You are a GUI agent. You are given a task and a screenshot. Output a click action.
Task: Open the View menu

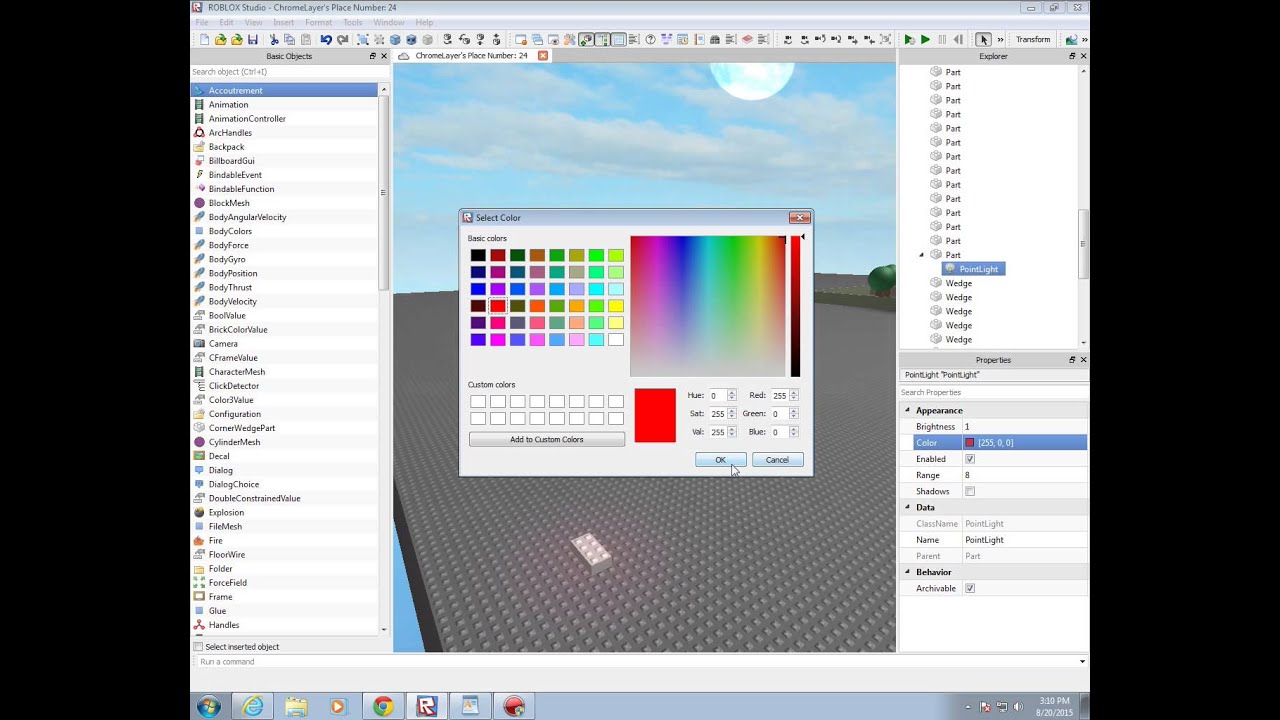tap(254, 22)
